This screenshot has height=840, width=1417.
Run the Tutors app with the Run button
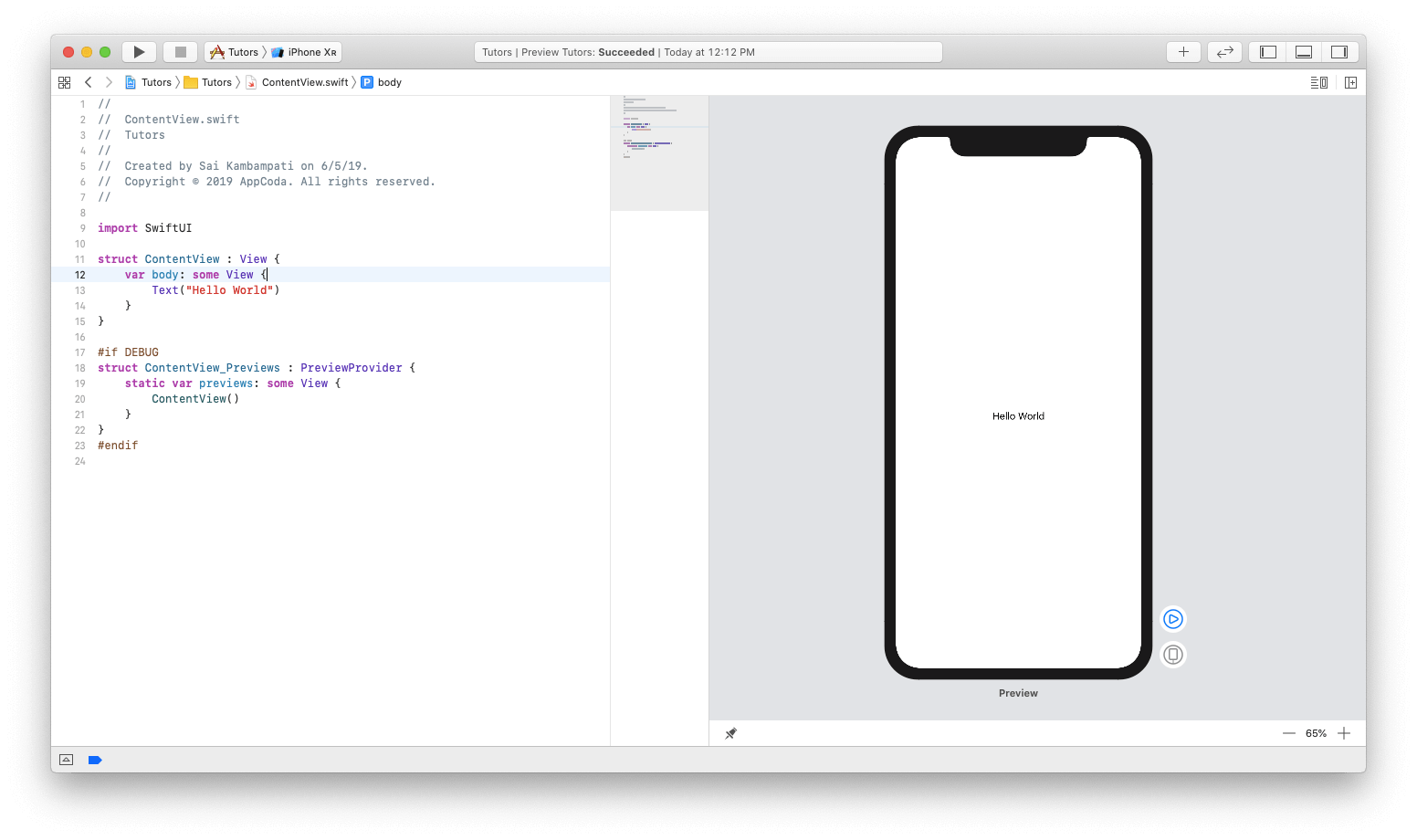pos(139,51)
